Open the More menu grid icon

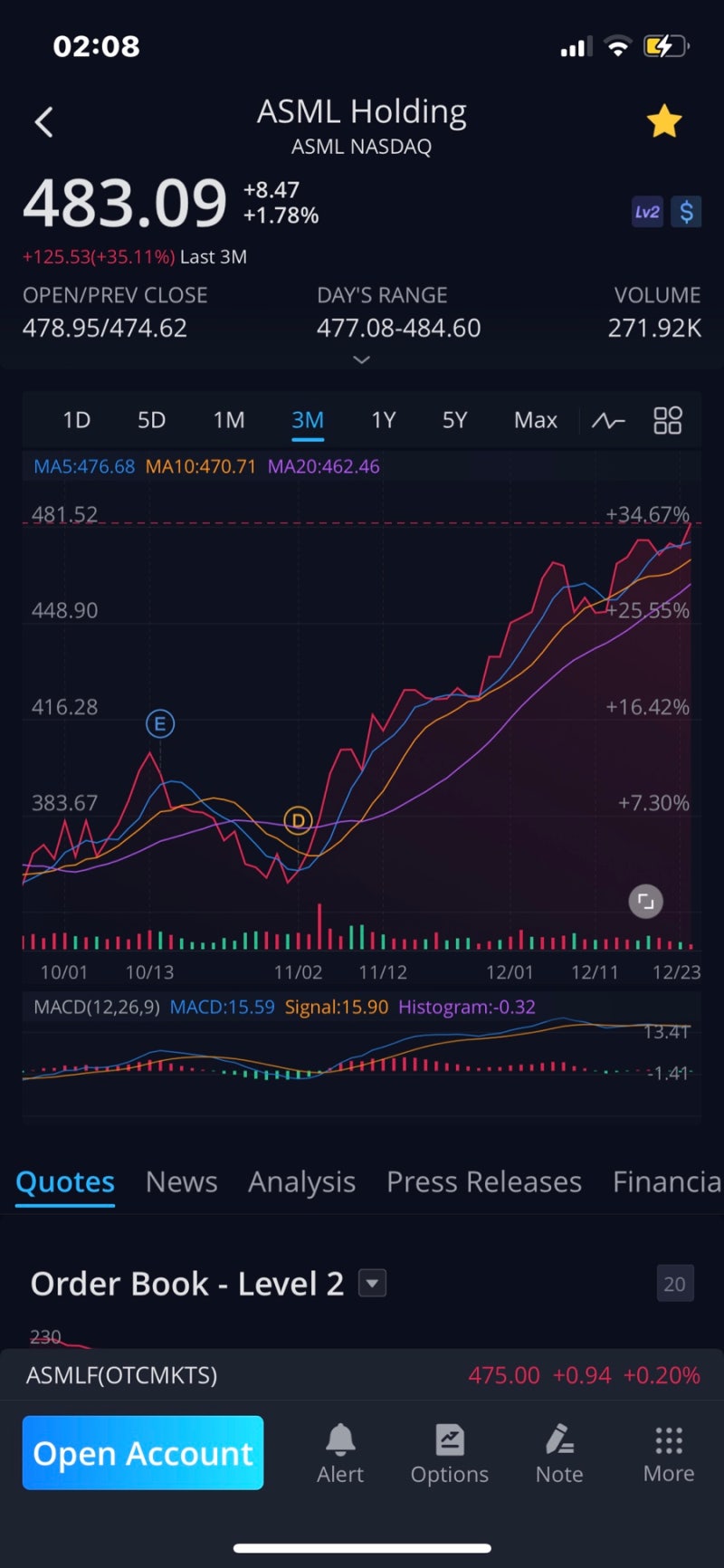pyautogui.click(x=668, y=1452)
